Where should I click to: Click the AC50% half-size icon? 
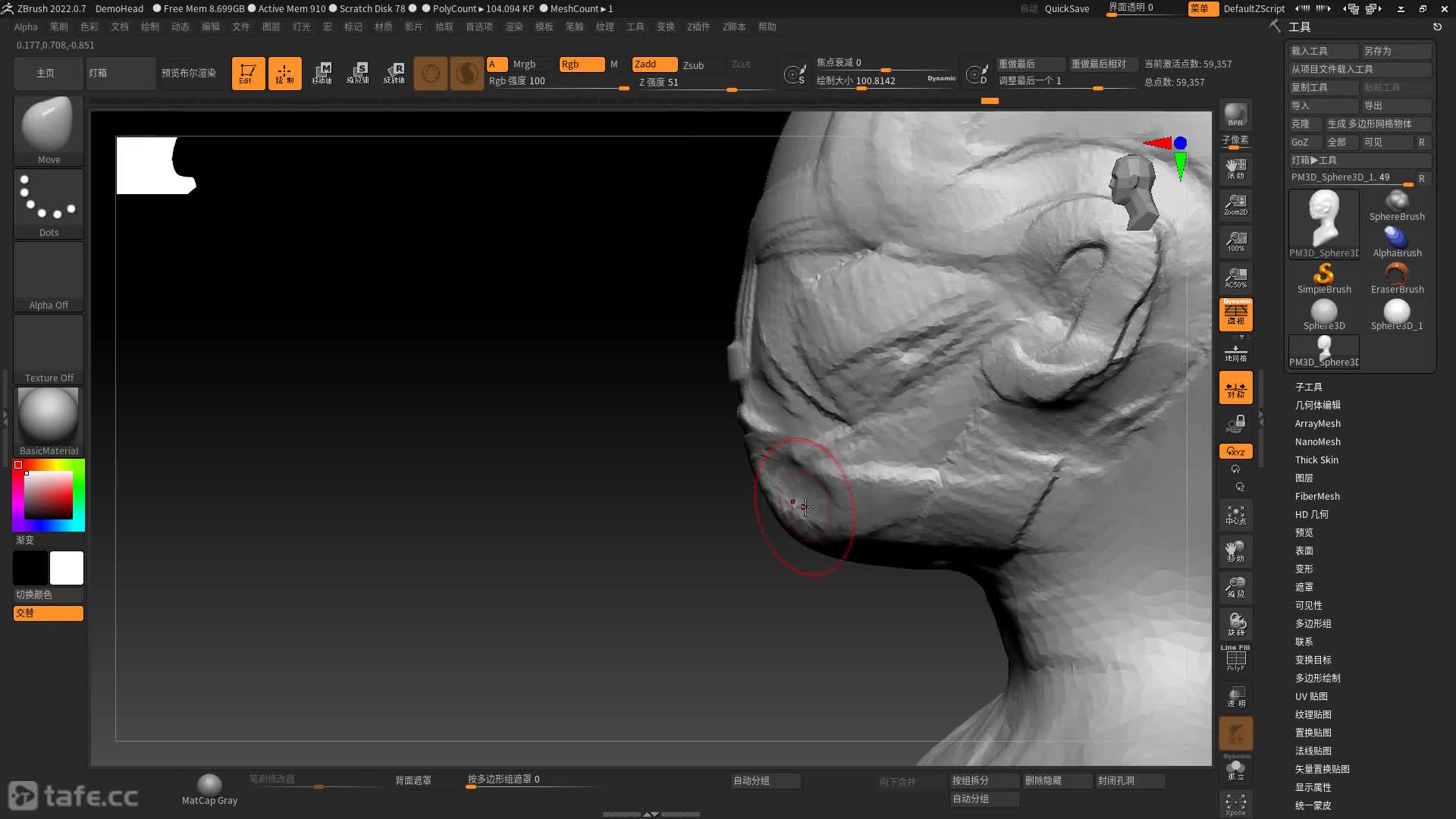tap(1235, 278)
